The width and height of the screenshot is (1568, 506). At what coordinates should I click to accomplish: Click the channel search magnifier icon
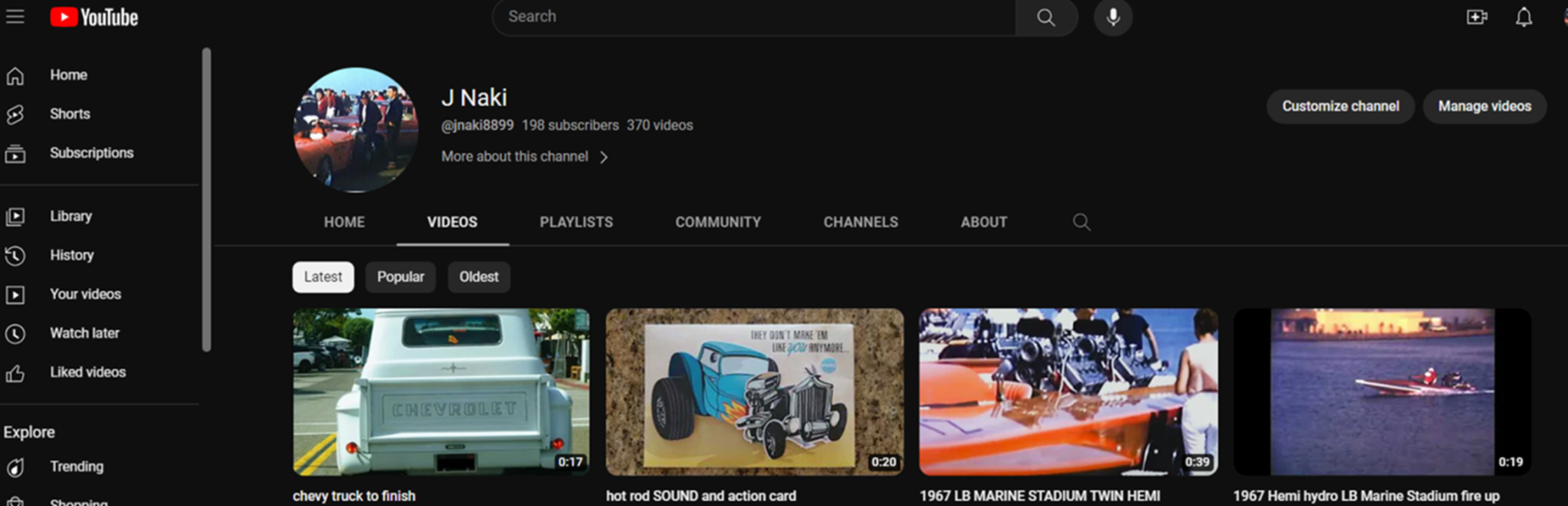(1081, 222)
